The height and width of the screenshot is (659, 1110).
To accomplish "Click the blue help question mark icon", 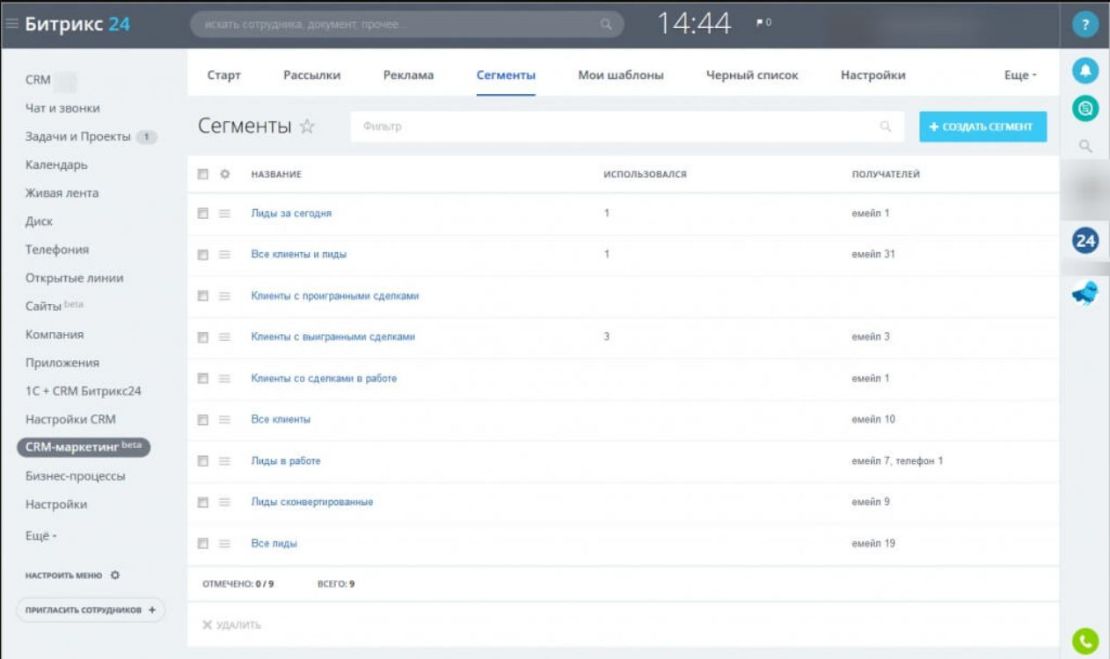I will pyautogui.click(x=1084, y=26).
